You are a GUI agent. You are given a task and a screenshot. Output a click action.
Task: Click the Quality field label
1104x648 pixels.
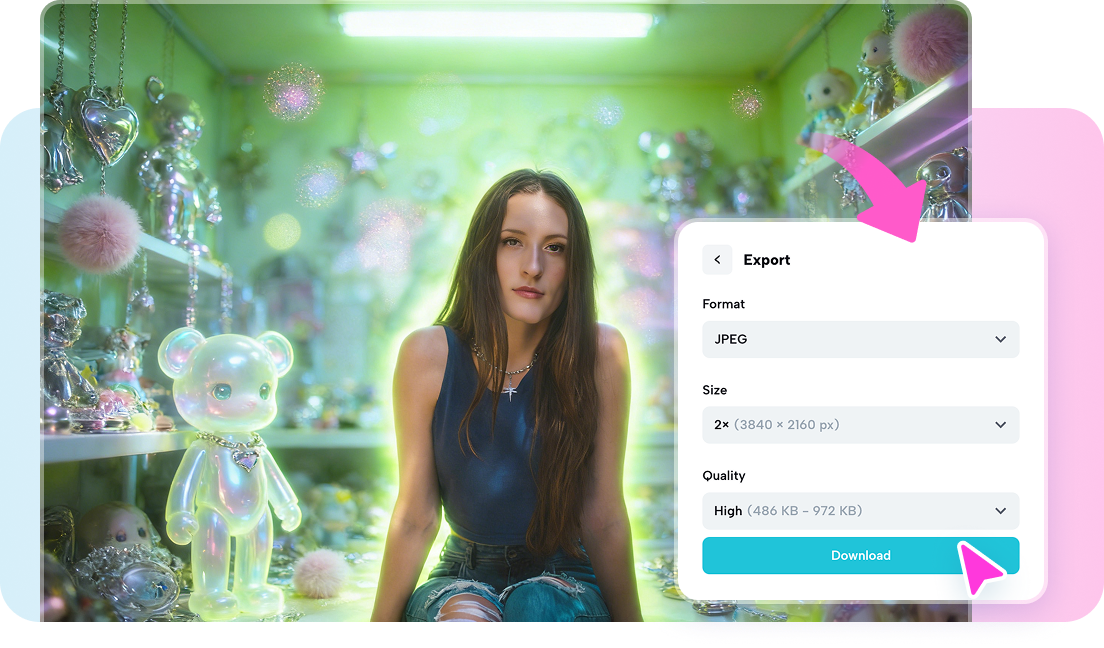tap(725, 476)
